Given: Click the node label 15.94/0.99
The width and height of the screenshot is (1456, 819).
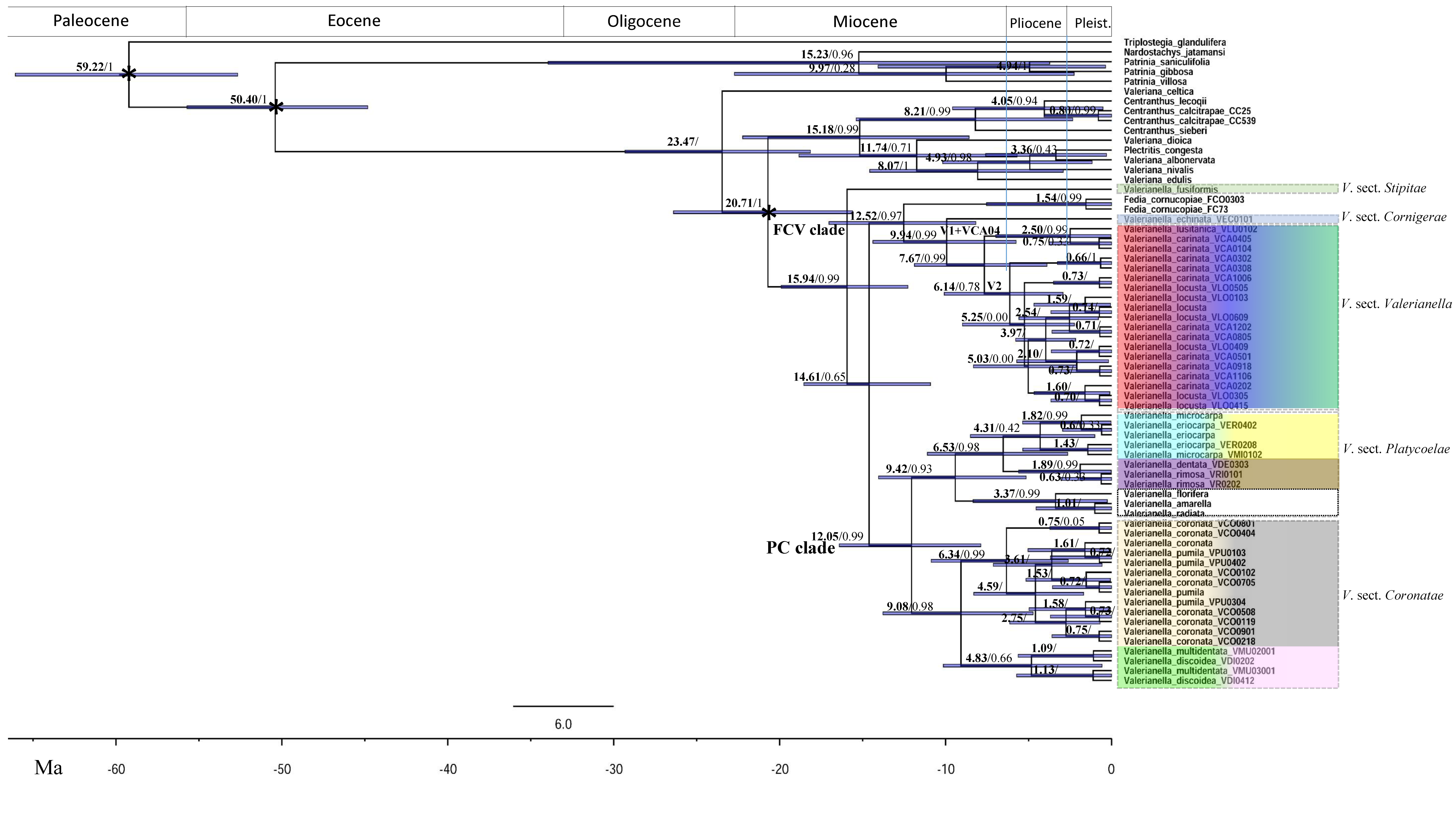Looking at the screenshot, I should click(x=813, y=279).
